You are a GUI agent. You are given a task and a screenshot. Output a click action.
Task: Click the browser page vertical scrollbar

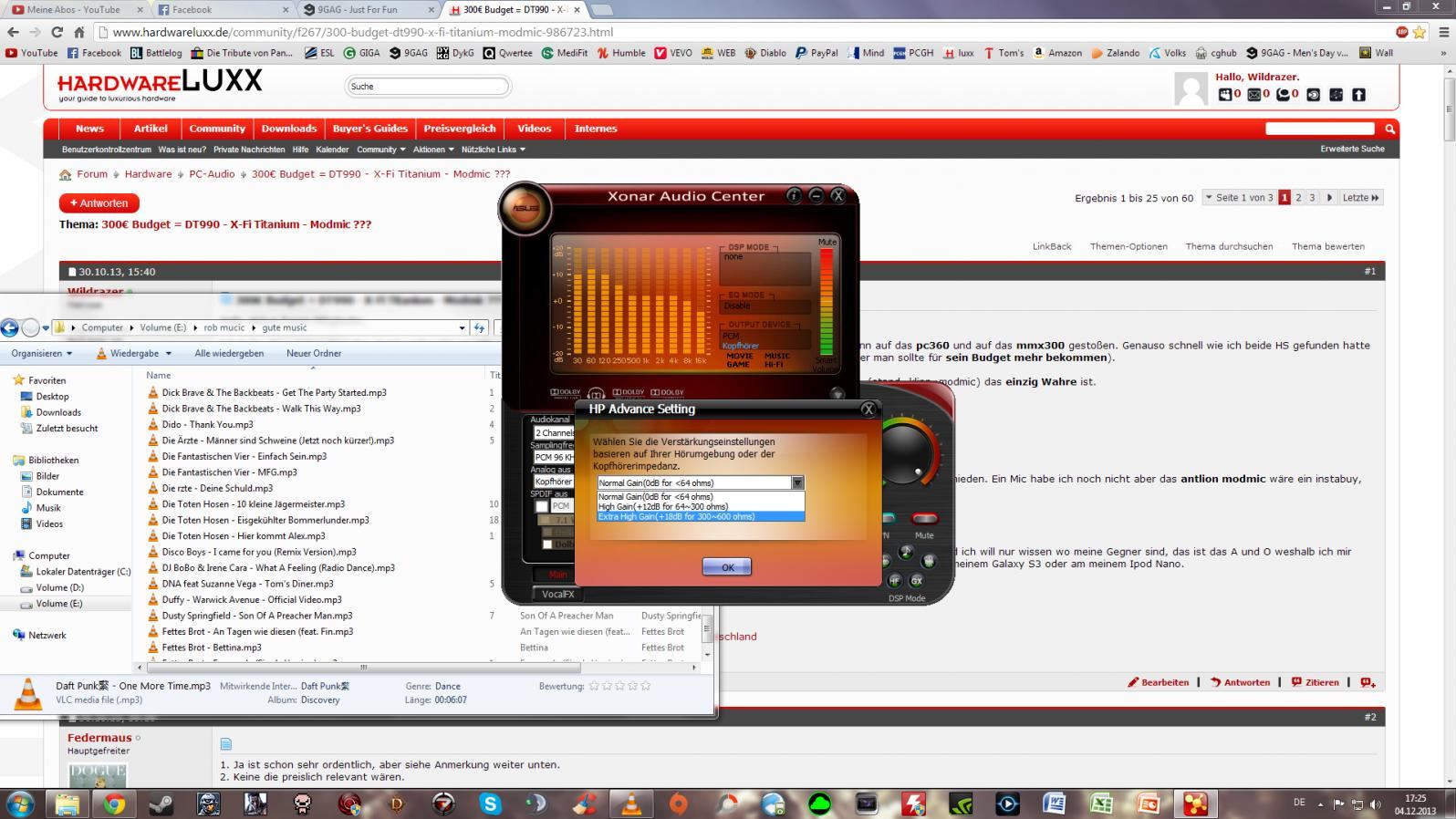click(x=1449, y=109)
